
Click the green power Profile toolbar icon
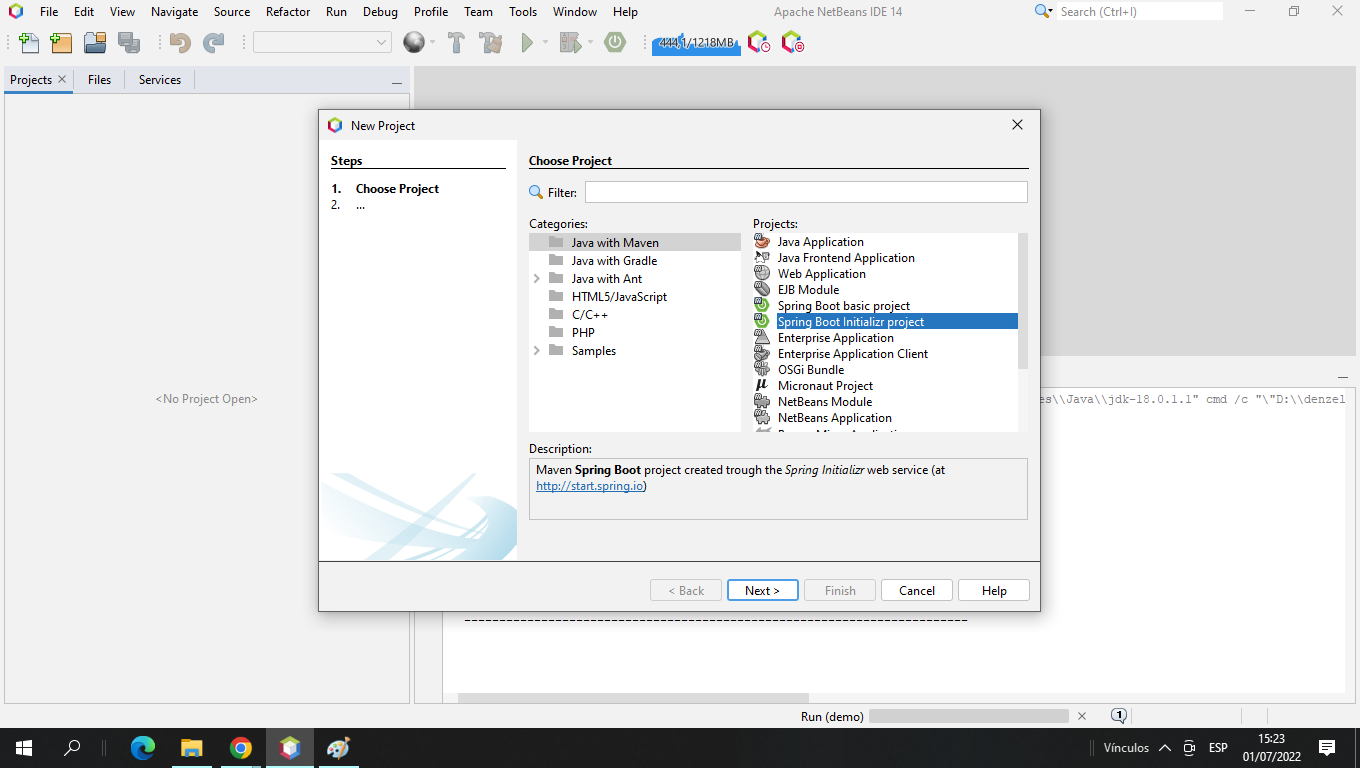click(x=615, y=42)
